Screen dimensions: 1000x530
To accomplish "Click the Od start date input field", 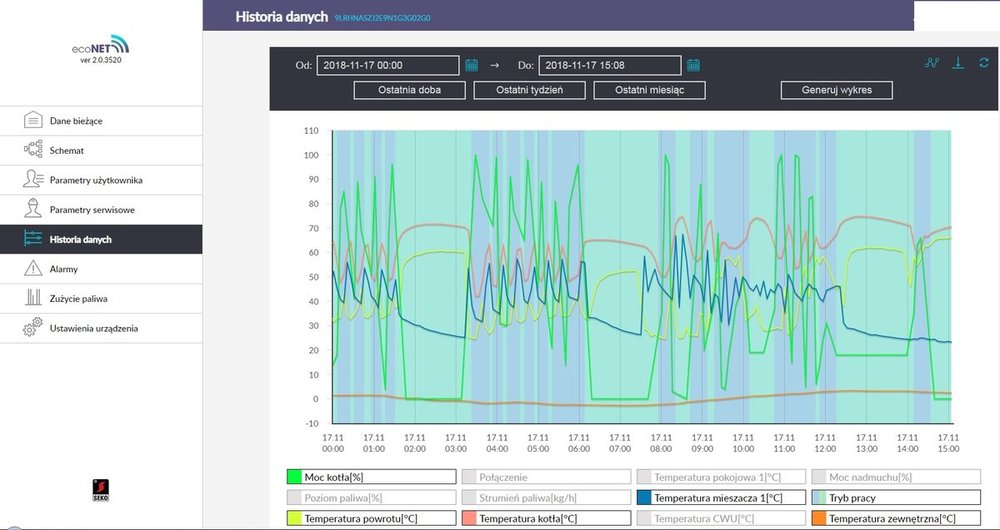I will pyautogui.click(x=388, y=65).
